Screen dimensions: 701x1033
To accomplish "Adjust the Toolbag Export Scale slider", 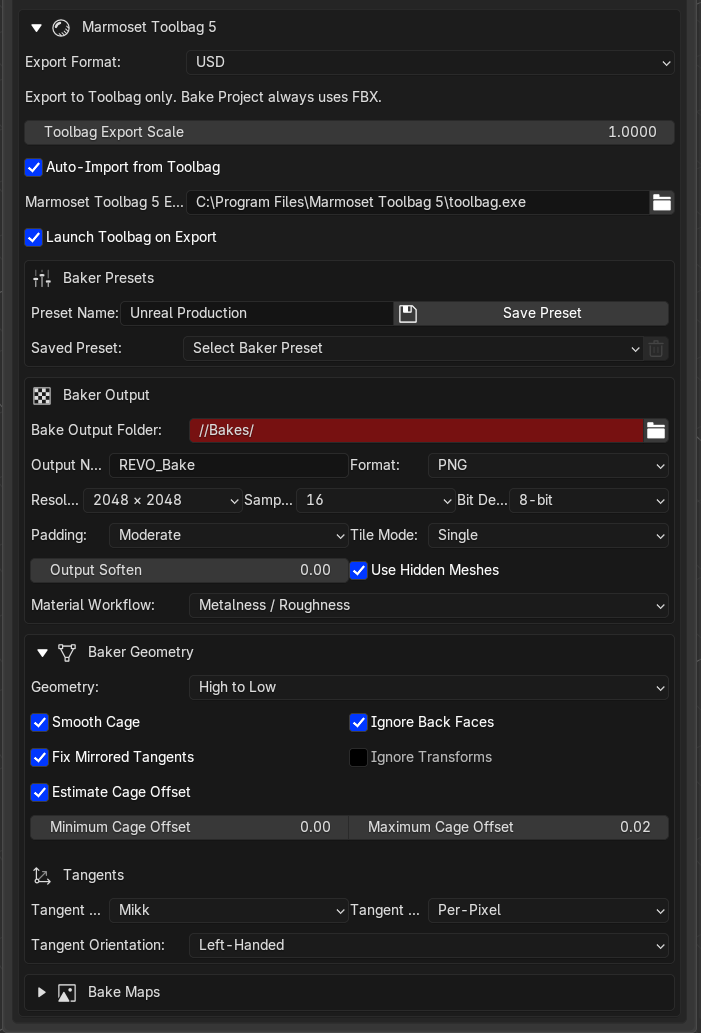I will 349,132.
